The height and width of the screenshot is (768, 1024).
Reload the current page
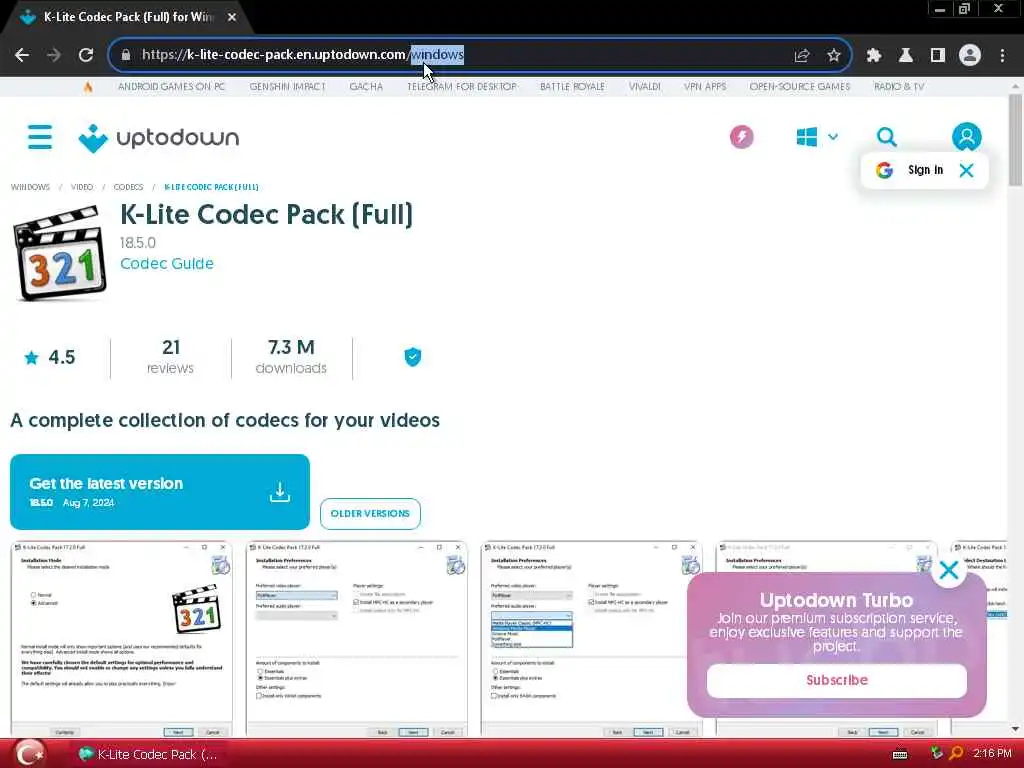coord(86,55)
